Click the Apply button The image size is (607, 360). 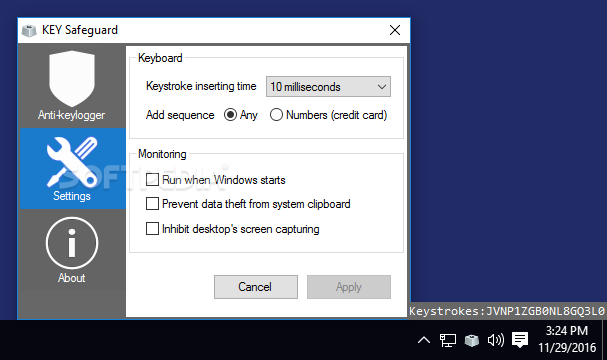pos(349,287)
